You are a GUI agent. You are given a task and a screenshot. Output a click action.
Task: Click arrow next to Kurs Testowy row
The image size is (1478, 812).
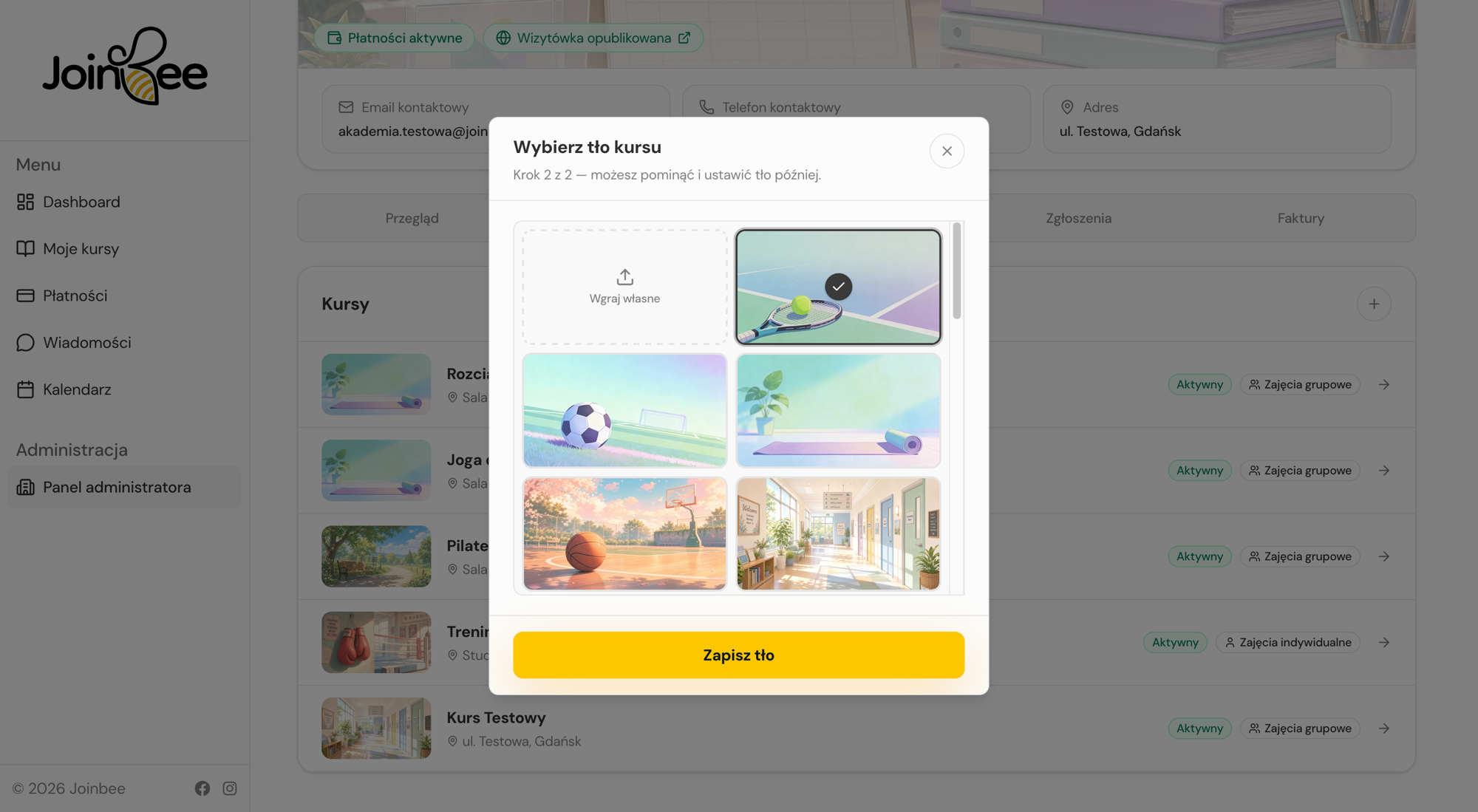[1384, 729]
